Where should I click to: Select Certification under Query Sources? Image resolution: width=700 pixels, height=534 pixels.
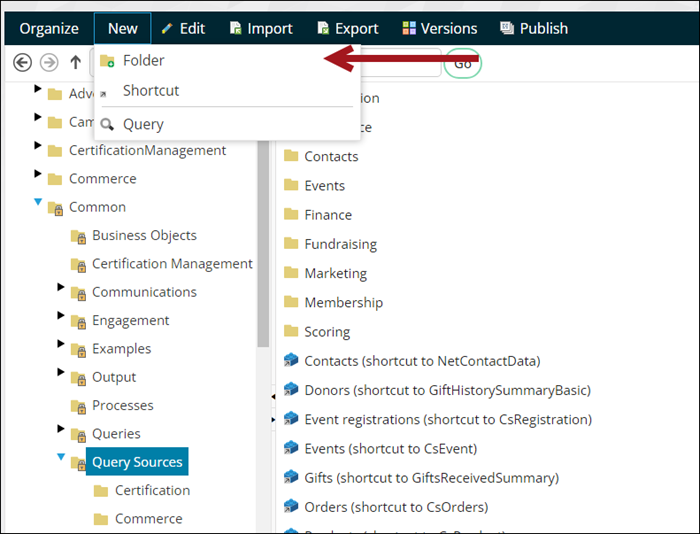152,490
